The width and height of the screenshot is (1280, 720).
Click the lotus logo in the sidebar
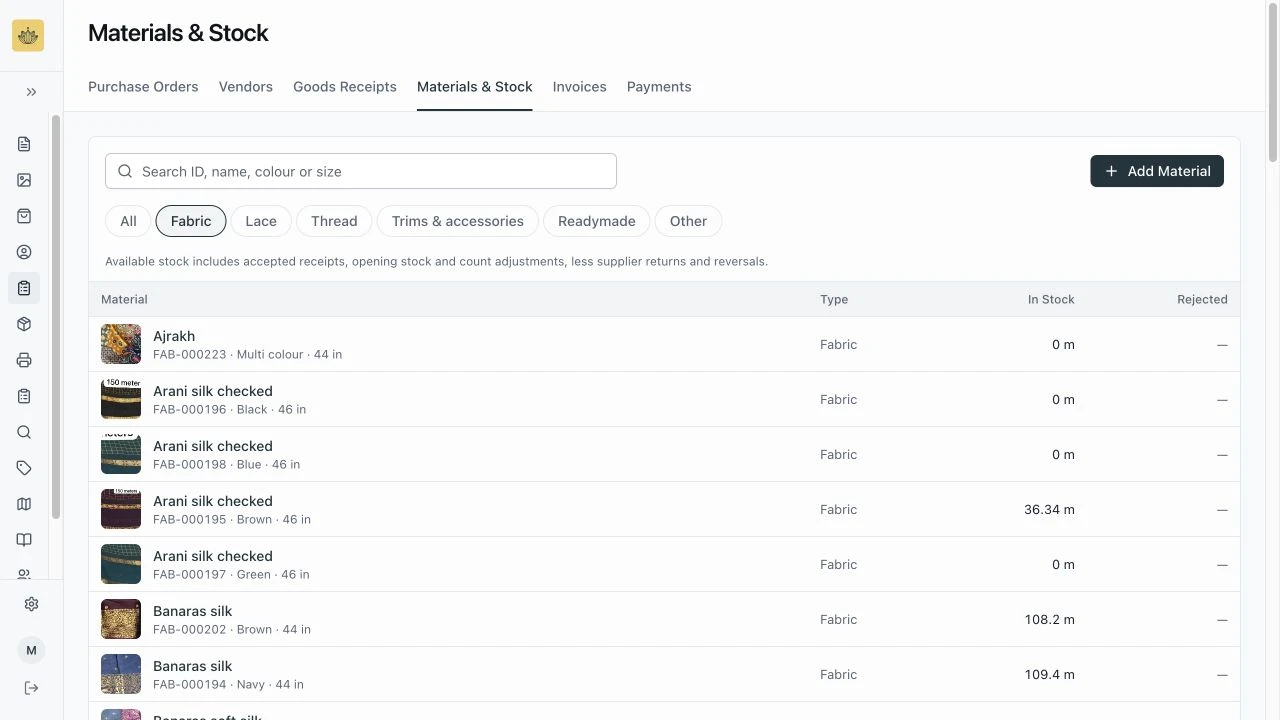[28, 36]
